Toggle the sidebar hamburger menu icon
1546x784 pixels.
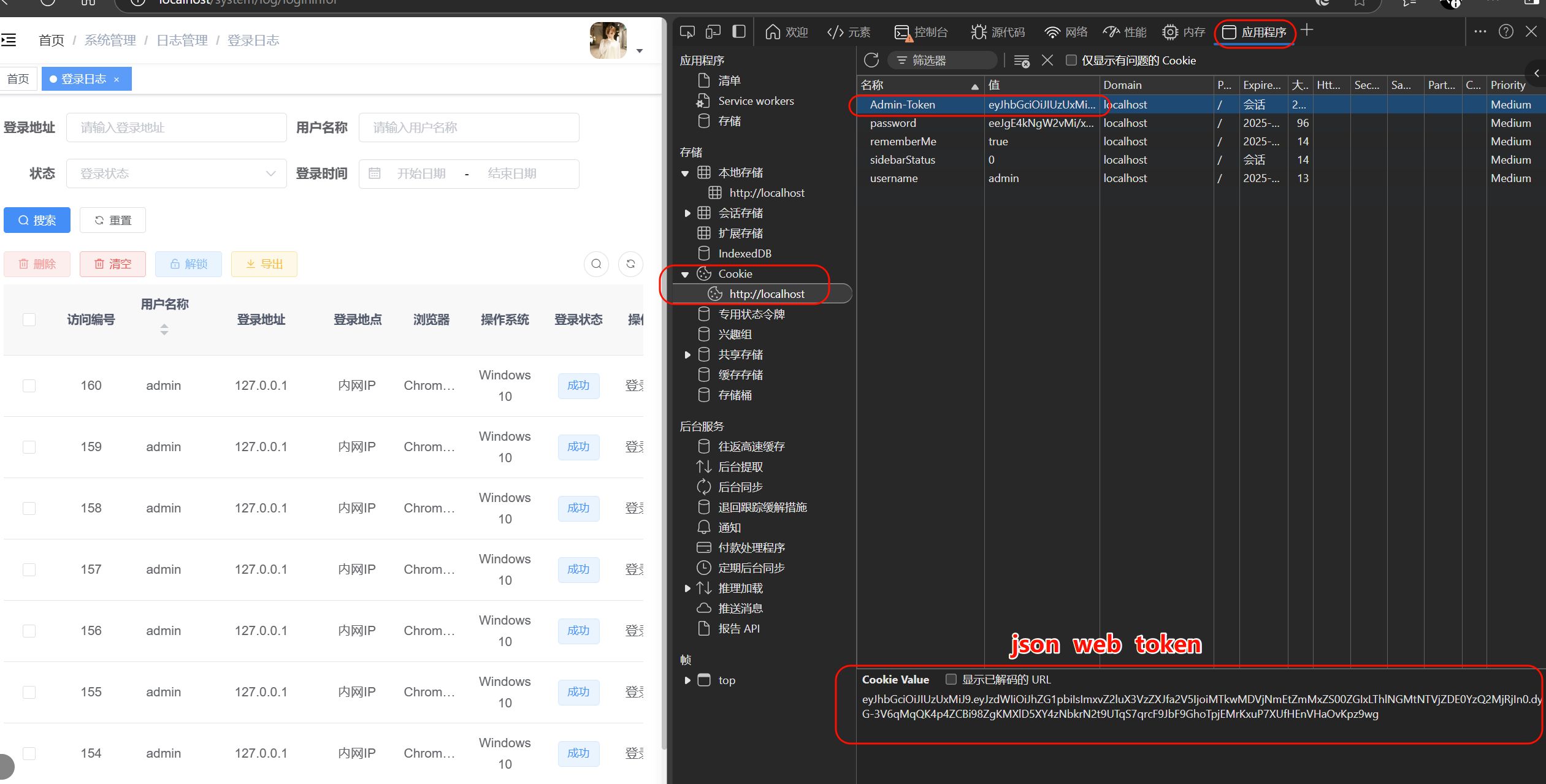9,40
